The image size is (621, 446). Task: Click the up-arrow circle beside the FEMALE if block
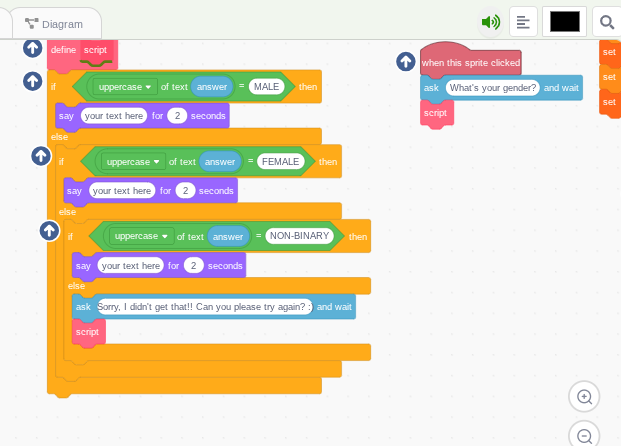41,156
